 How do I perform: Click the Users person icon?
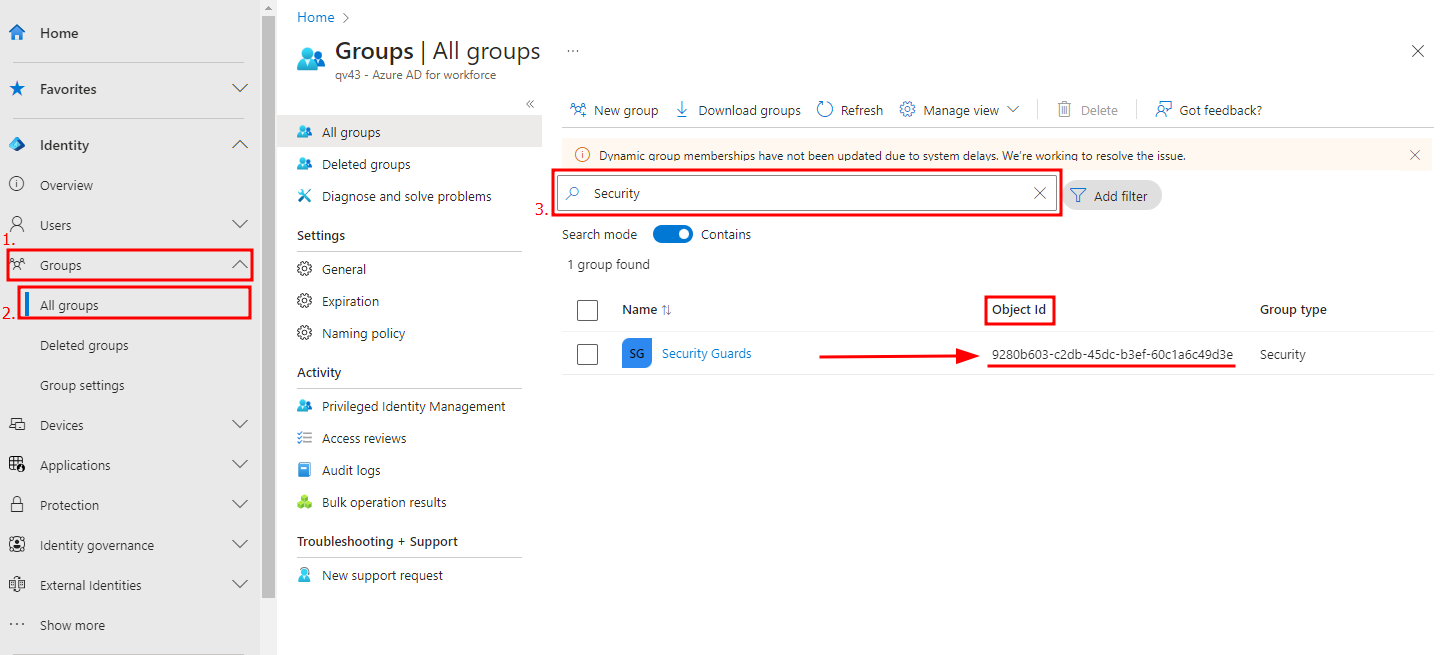tap(17, 225)
